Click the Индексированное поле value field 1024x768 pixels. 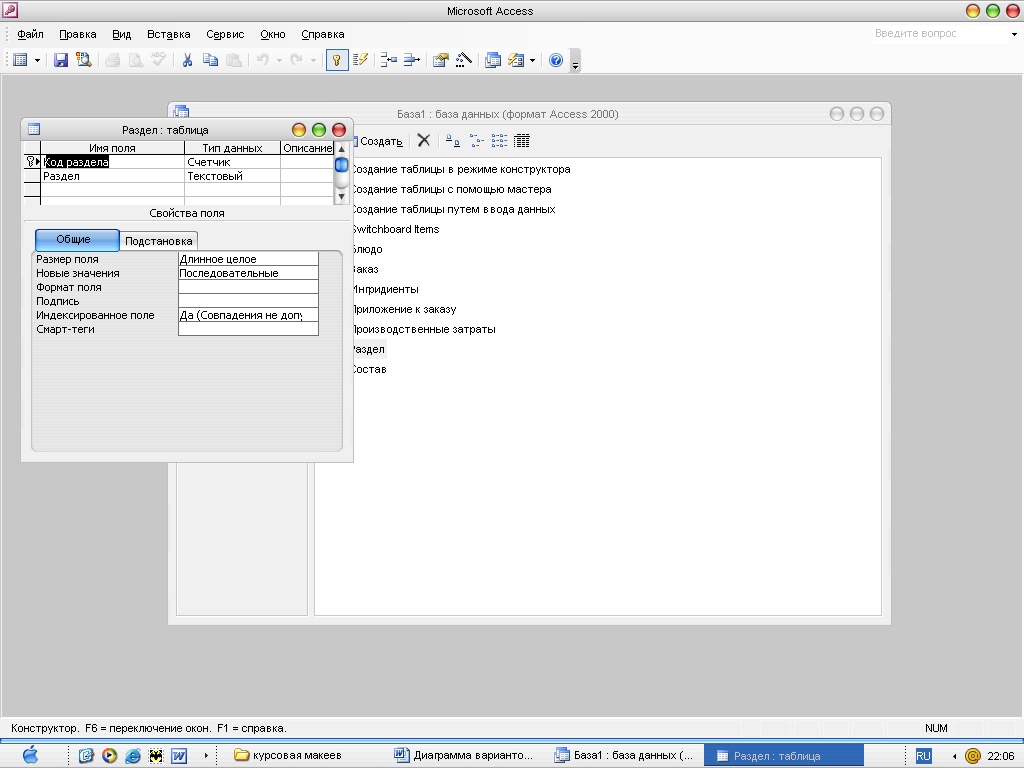(x=248, y=315)
